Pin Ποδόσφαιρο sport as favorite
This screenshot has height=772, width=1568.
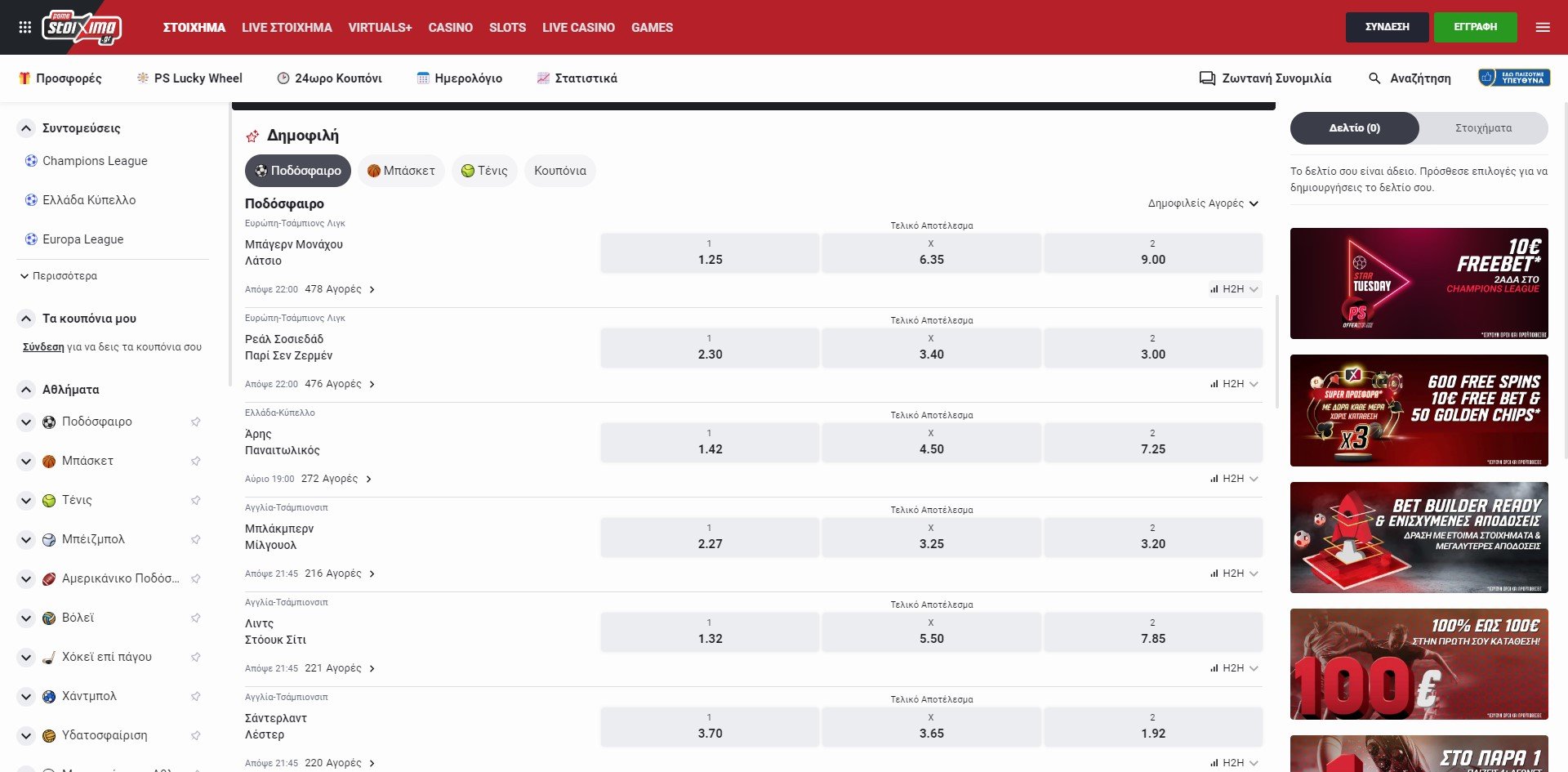pyautogui.click(x=196, y=422)
